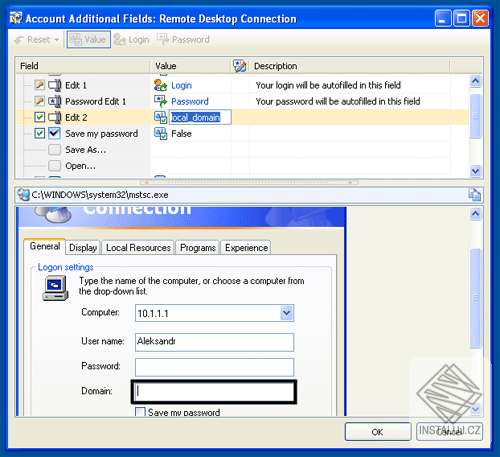Click the pencil icon for Password Edit 1
This screenshot has height=457, width=500.
[x=39, y=101]
